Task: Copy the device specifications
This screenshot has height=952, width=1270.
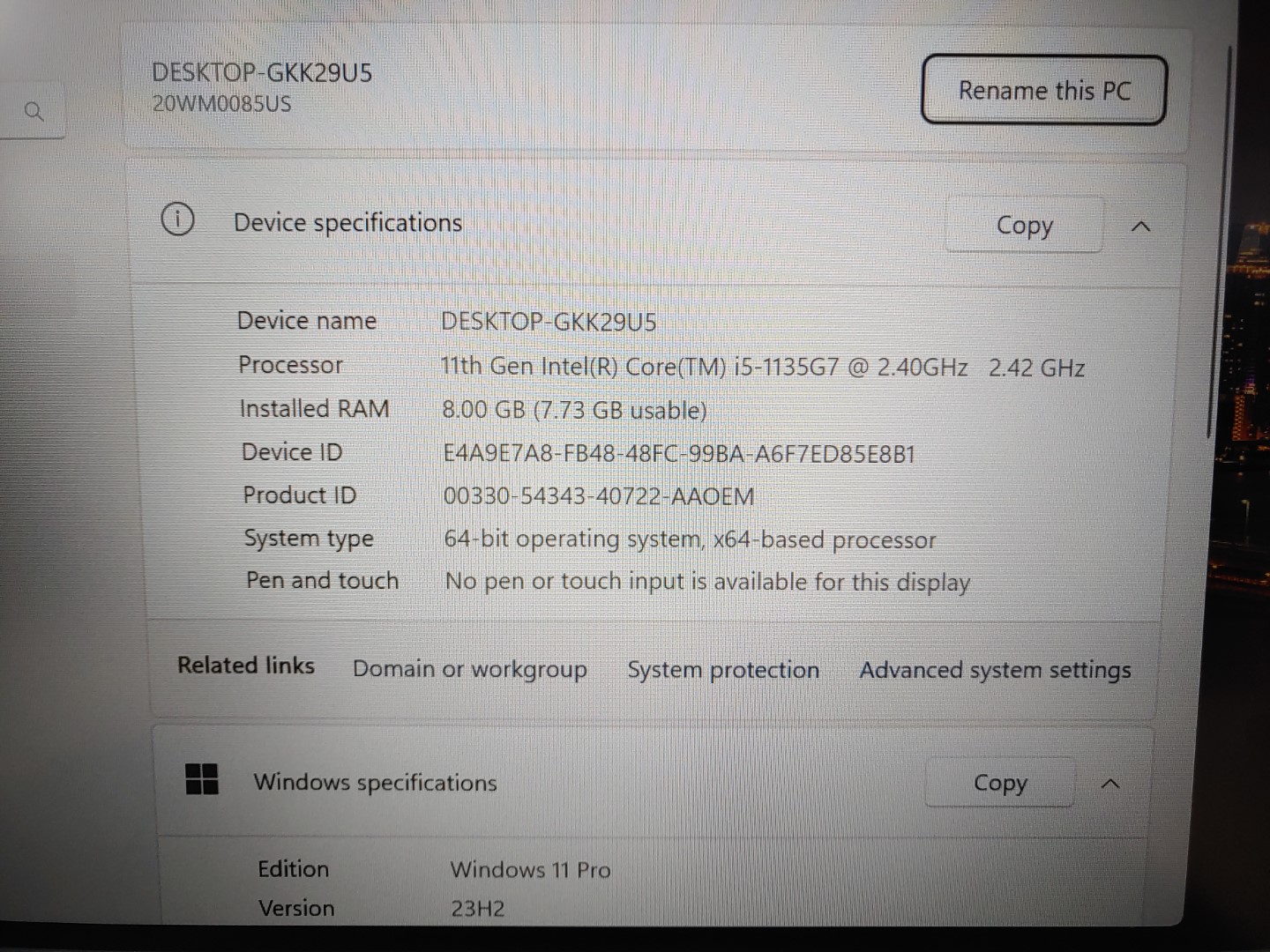Action: [x=1024, y=226]
